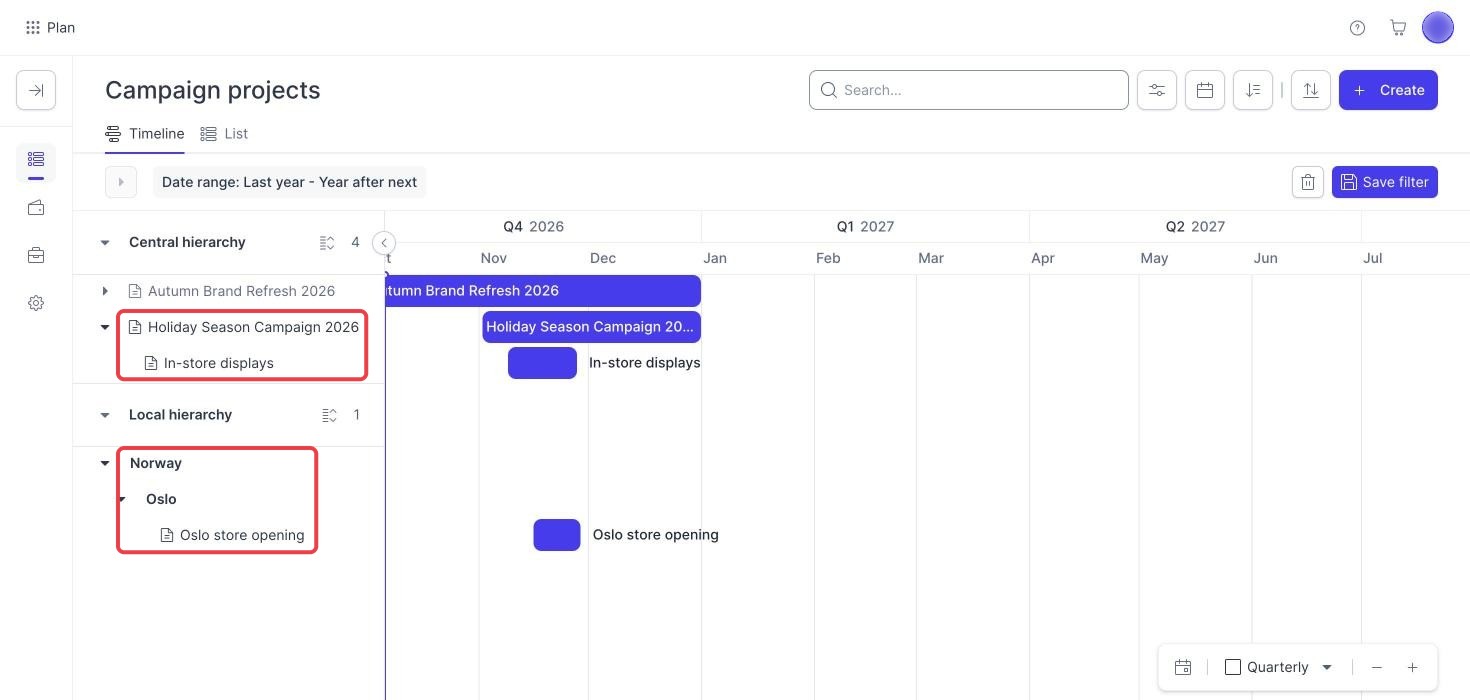The image size is (1470, 700).
Task: Click the Campaign projects page title
Action: (x=213, y=90)
